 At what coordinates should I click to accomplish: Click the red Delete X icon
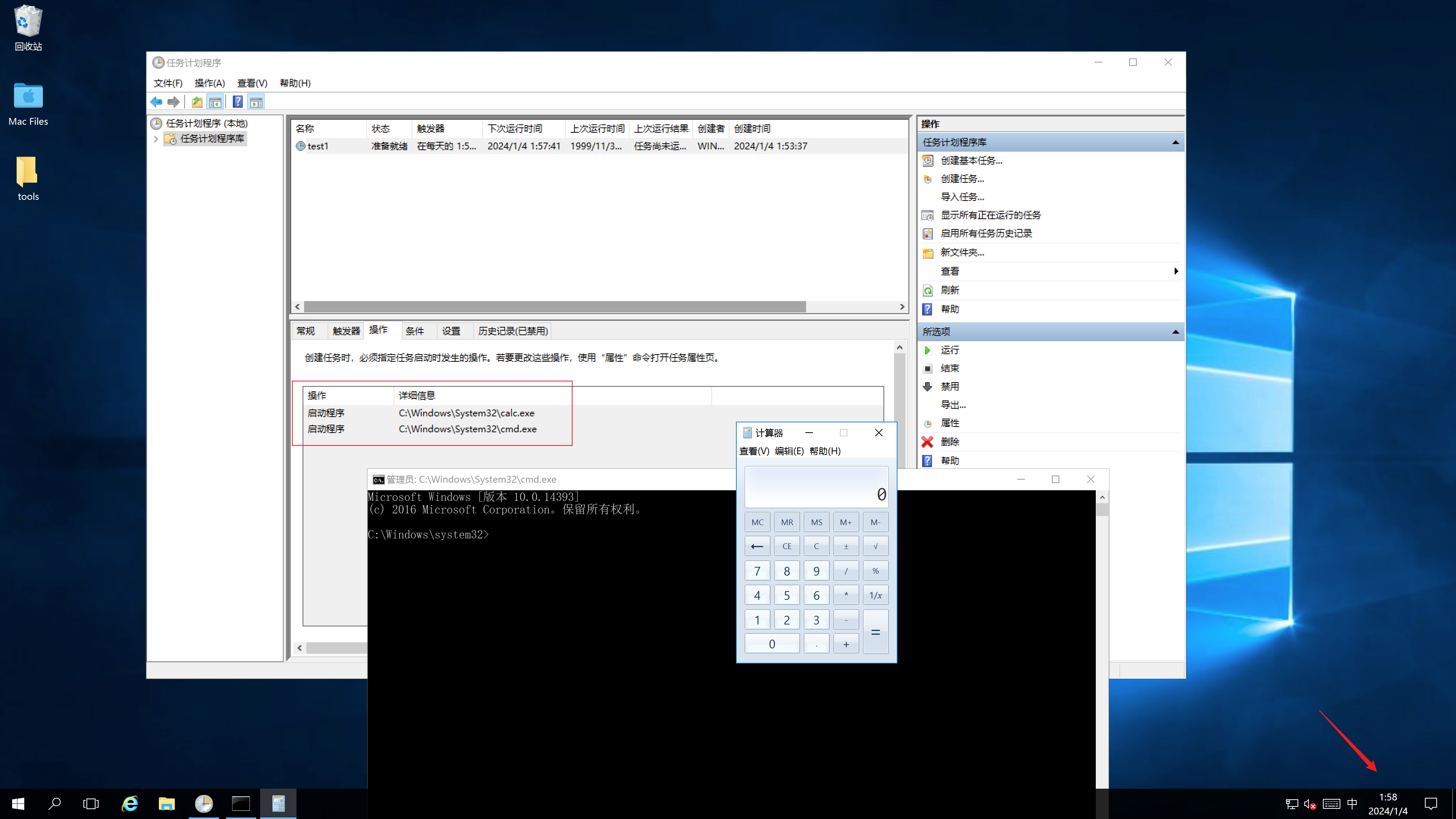pos(927,441)
